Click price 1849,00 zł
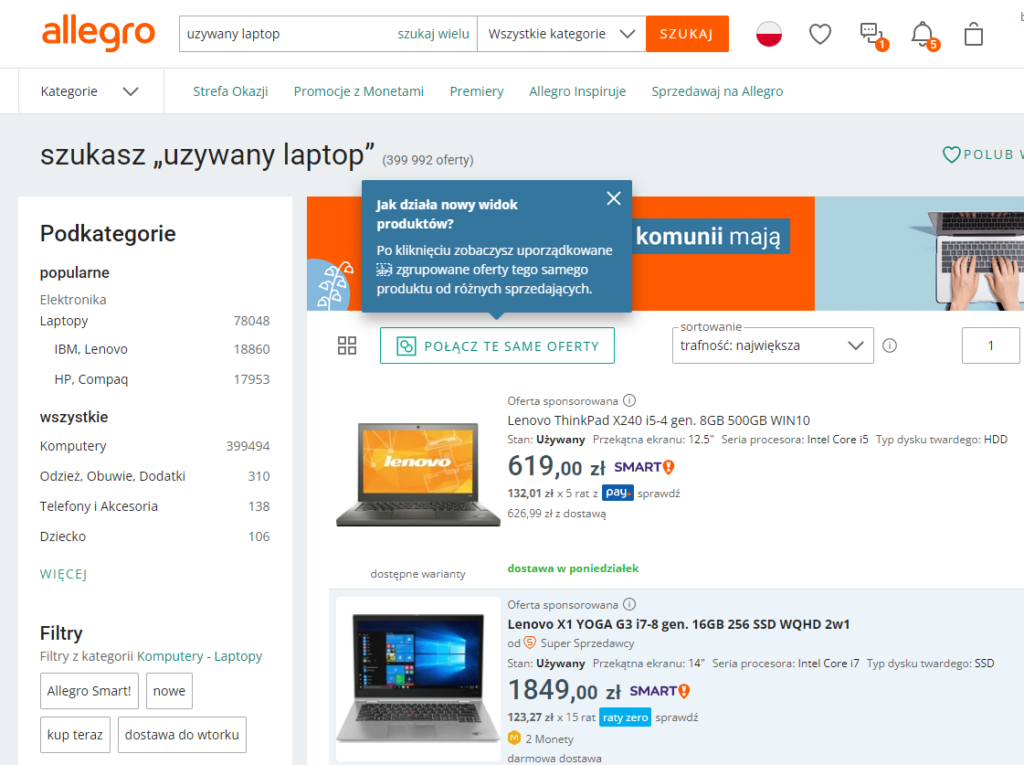1024x765 pixels. (564, 691)
